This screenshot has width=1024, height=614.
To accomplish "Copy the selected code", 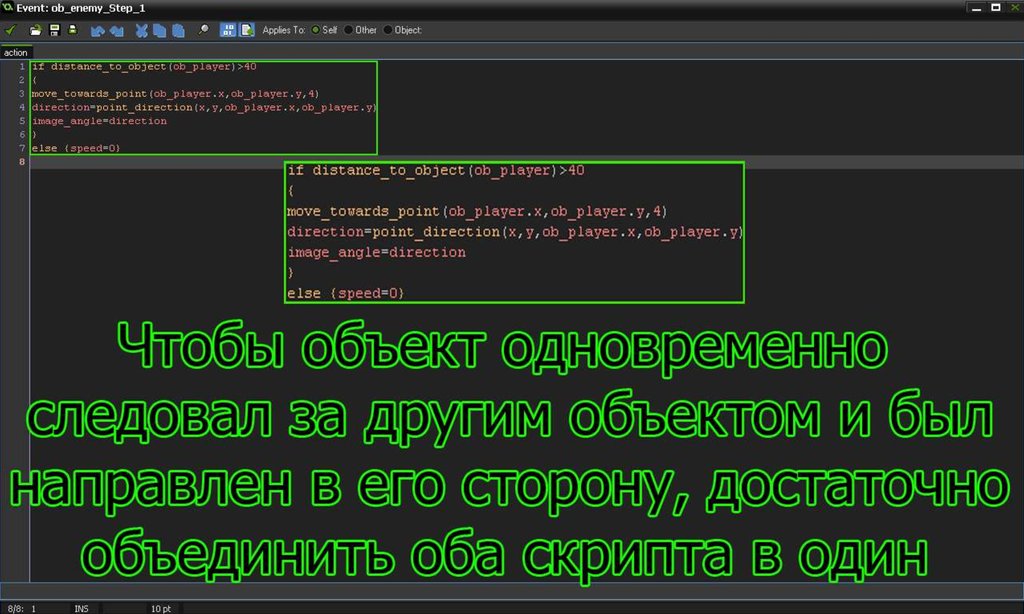I will (x=159, y=30).
